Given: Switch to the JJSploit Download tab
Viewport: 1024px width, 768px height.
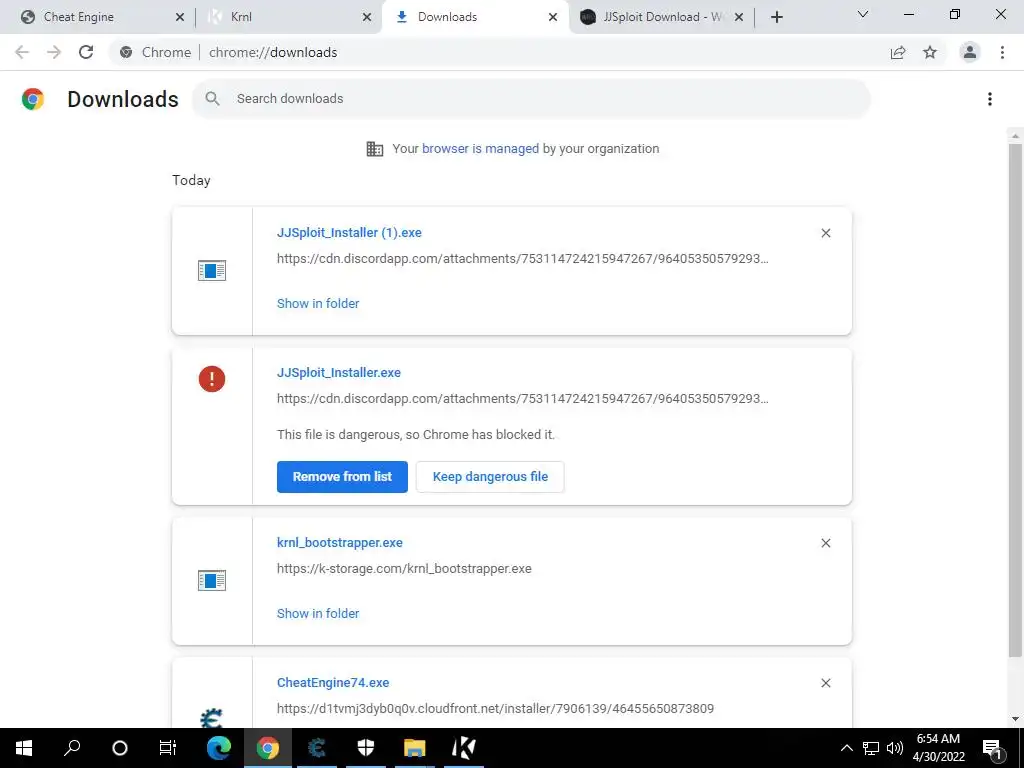Looking at the screenshot, I should point(660,17).
